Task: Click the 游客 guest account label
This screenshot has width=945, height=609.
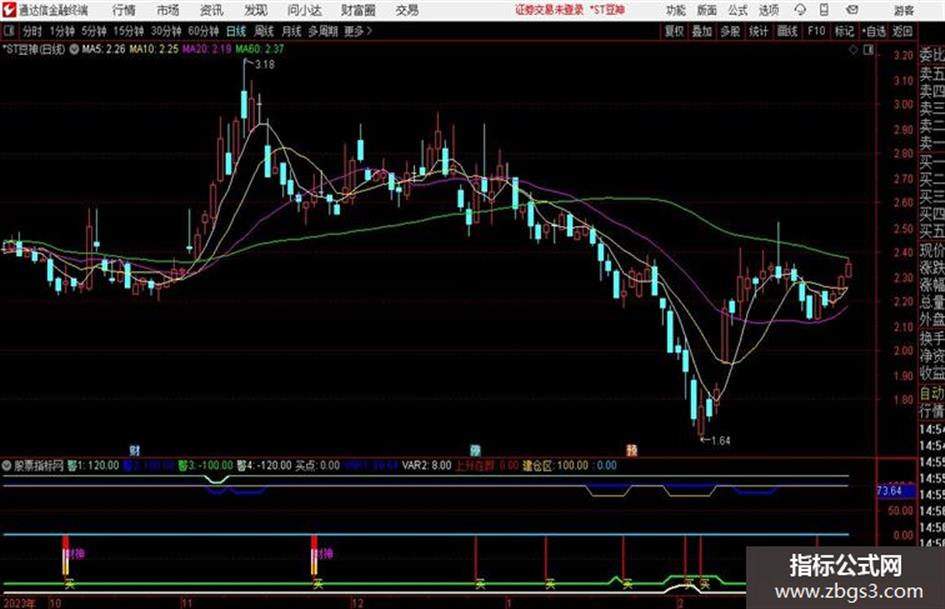Action: coord(904,10)
